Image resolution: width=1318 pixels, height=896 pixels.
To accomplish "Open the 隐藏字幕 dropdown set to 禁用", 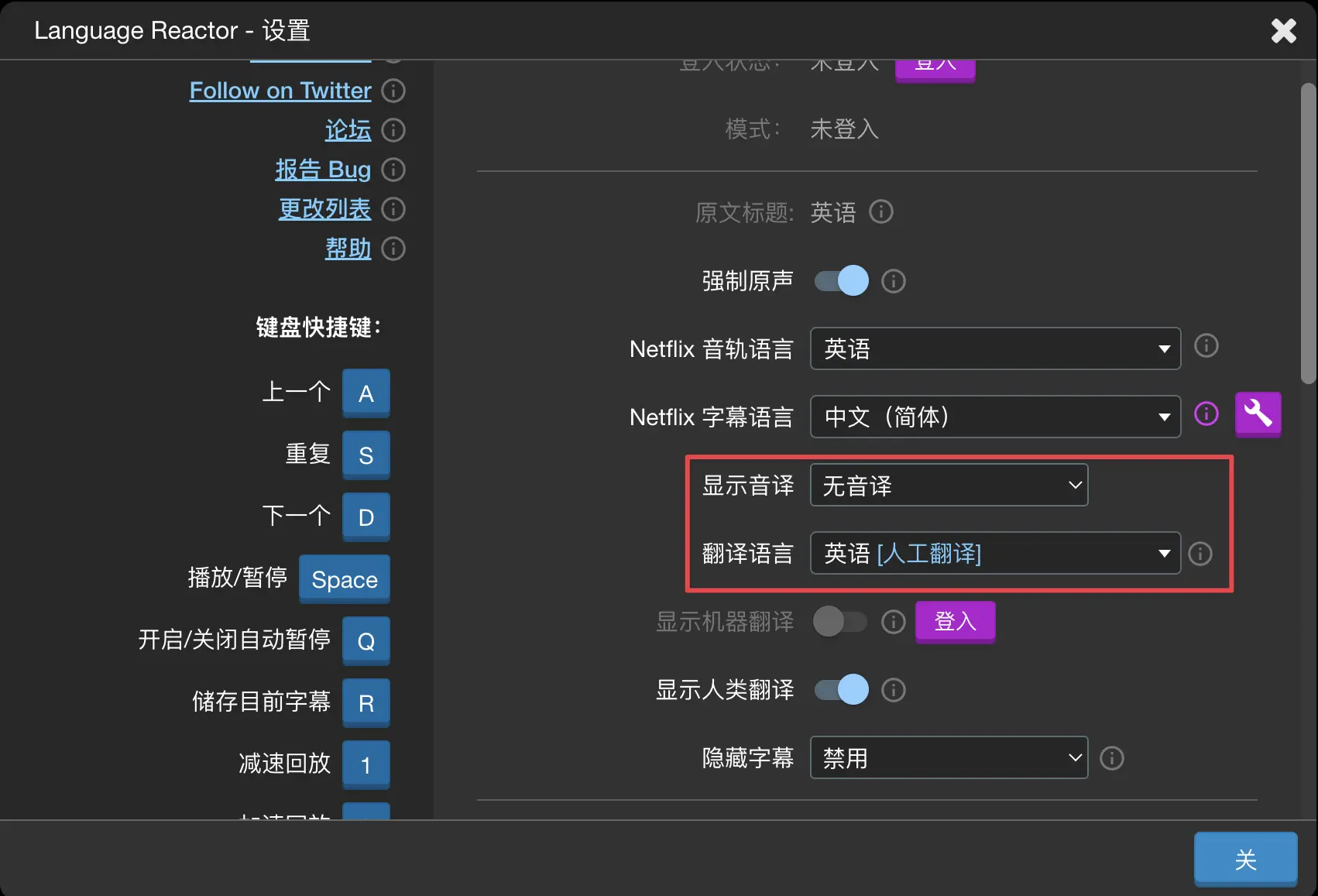I will [x=949, y=757].
